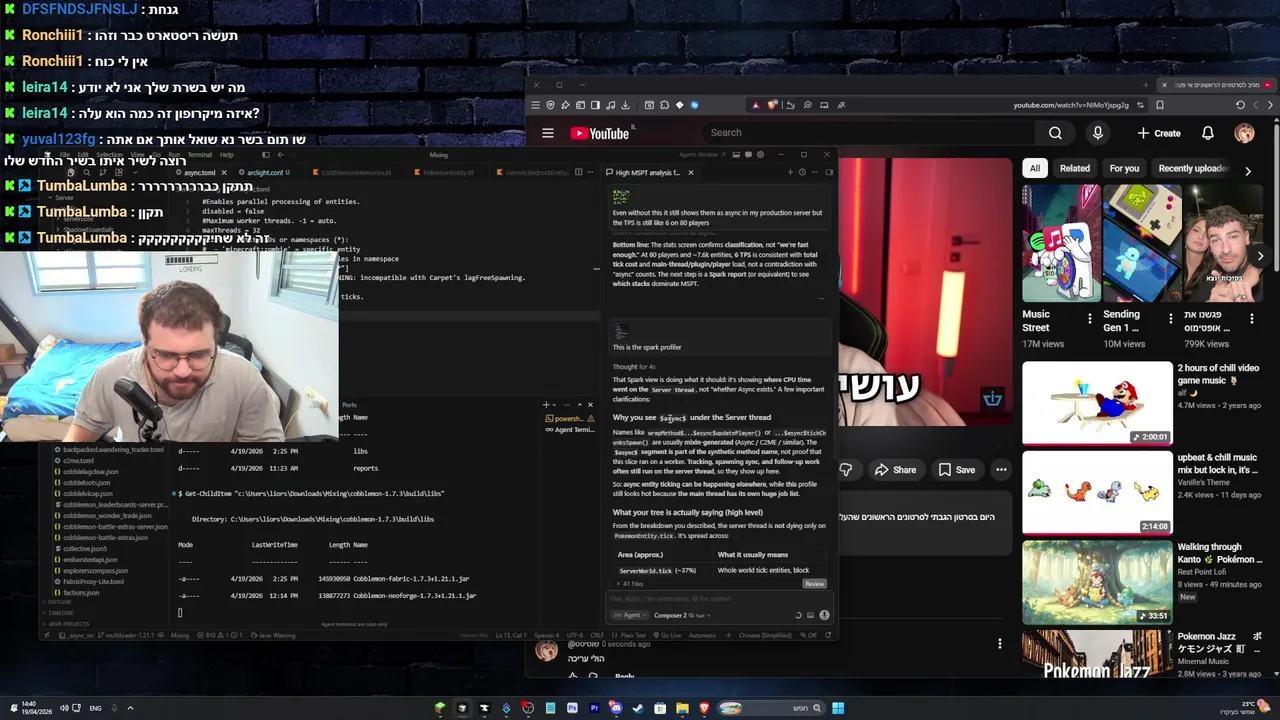The width and height of the screenshot is (1280, 720).
Task: Open factions.json in the explorer
Action: 80,592
